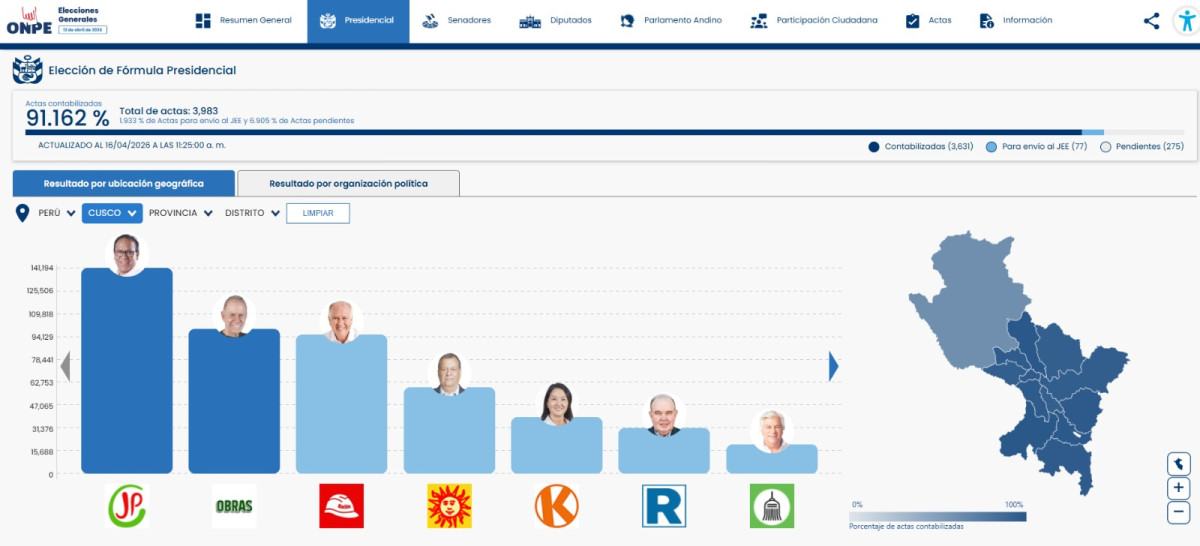
Task: Toggle Pendientes (275) legend marker
Action: (x=1106, y=146)
